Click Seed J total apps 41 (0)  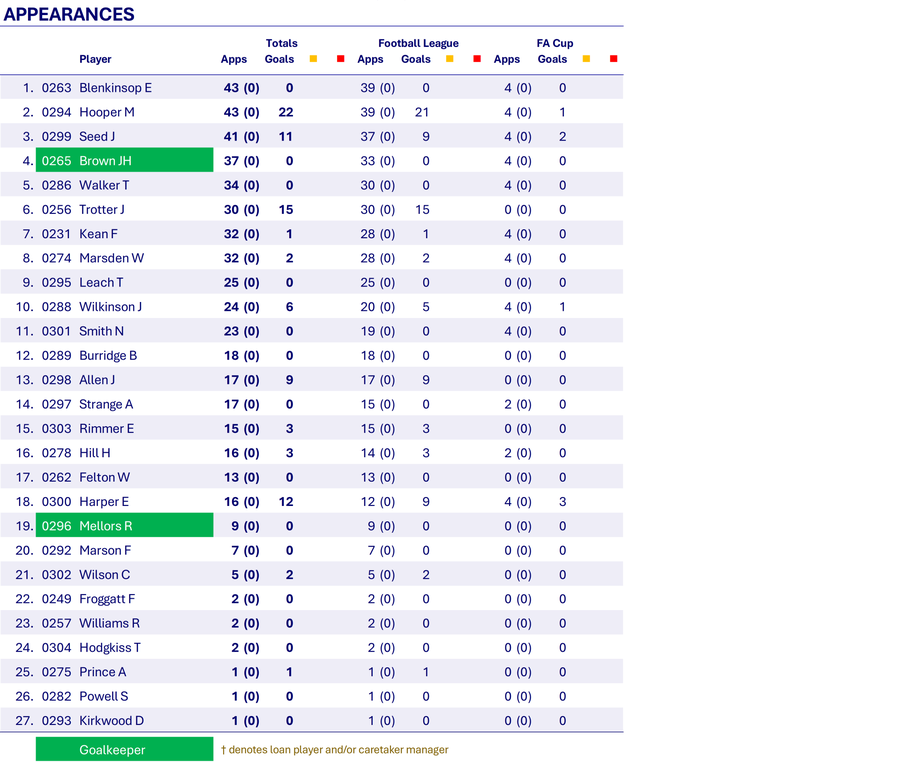[x=242, y=137]
